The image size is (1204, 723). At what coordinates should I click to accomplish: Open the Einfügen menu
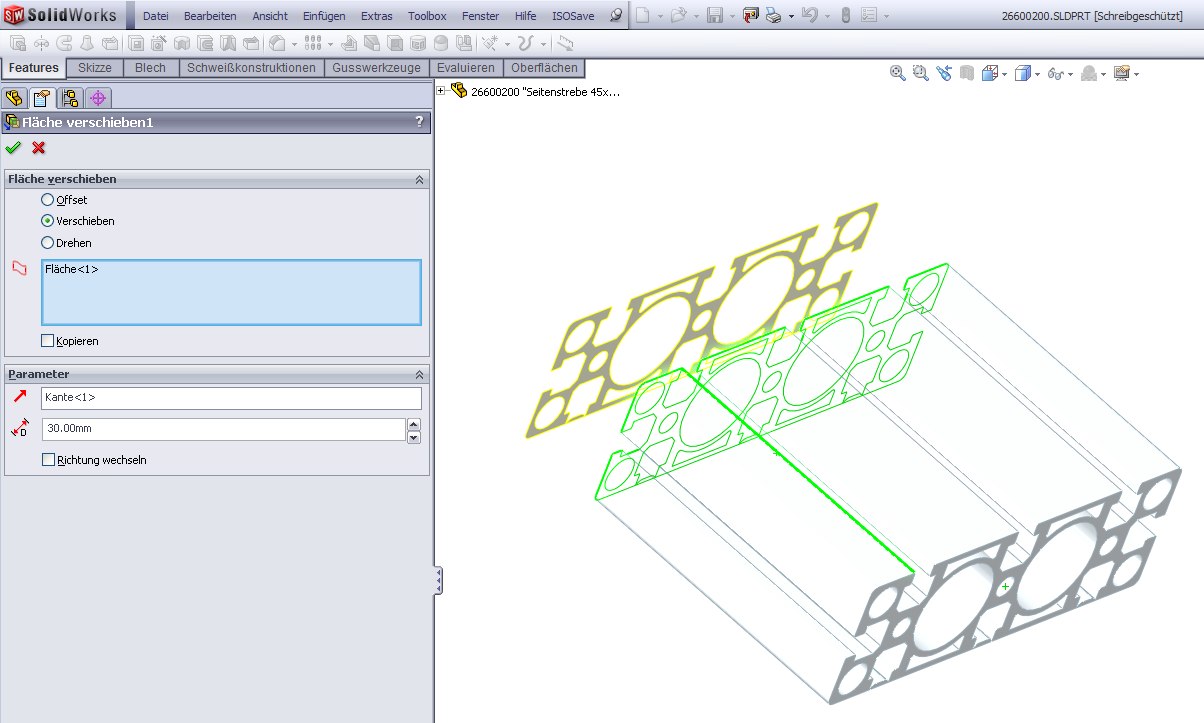(x=324, y=16)
